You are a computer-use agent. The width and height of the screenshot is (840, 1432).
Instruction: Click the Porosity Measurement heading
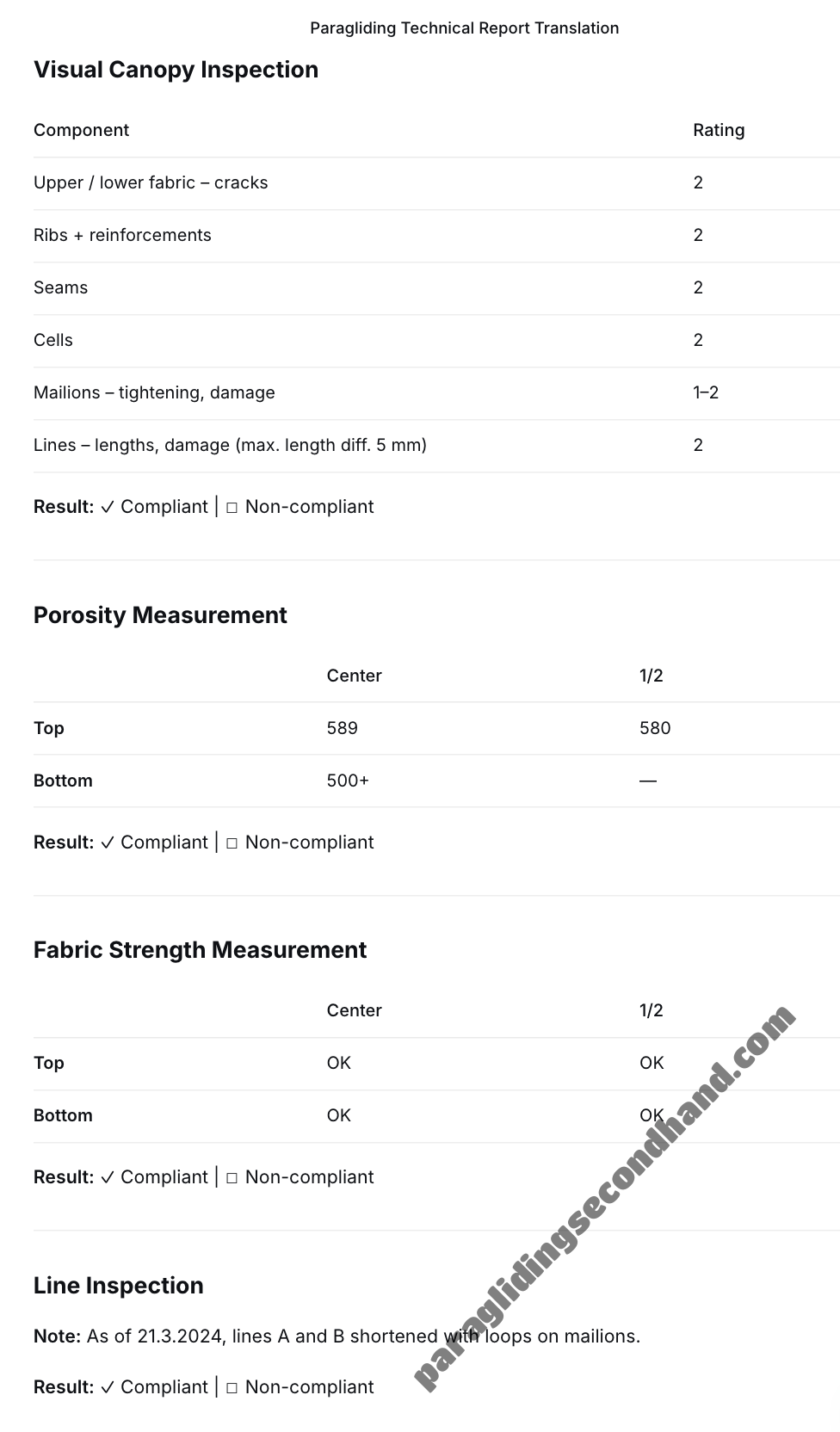click(160, 615)
